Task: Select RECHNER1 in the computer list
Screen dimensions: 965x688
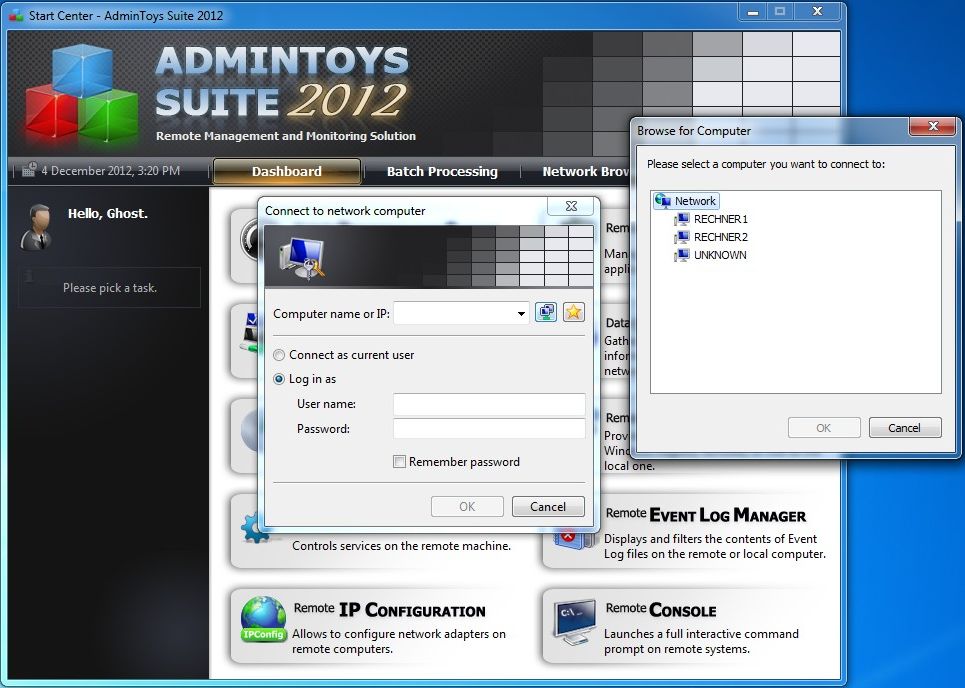Action: point(721,219)
